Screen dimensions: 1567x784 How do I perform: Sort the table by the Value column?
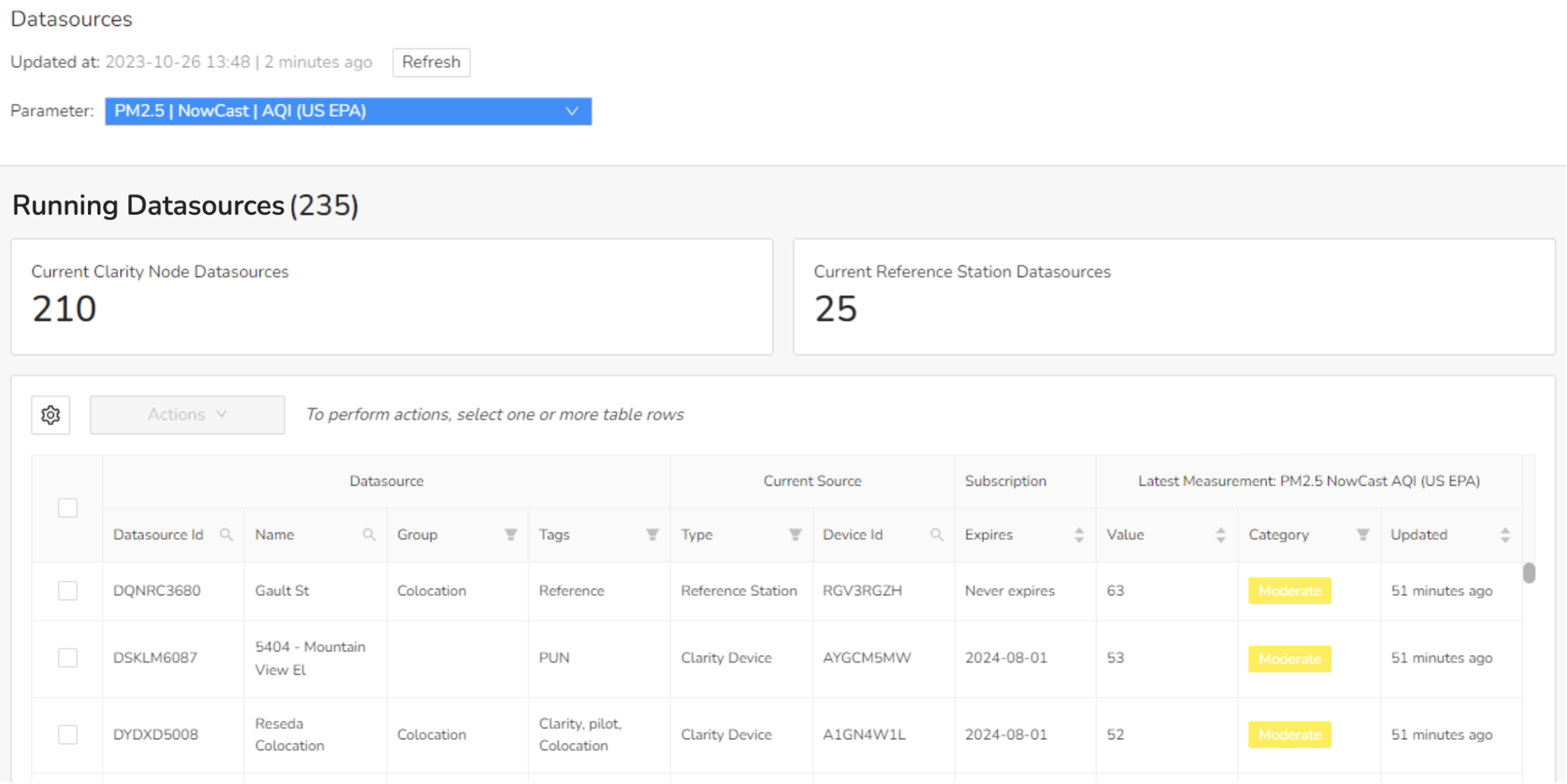click(1220, 534)
